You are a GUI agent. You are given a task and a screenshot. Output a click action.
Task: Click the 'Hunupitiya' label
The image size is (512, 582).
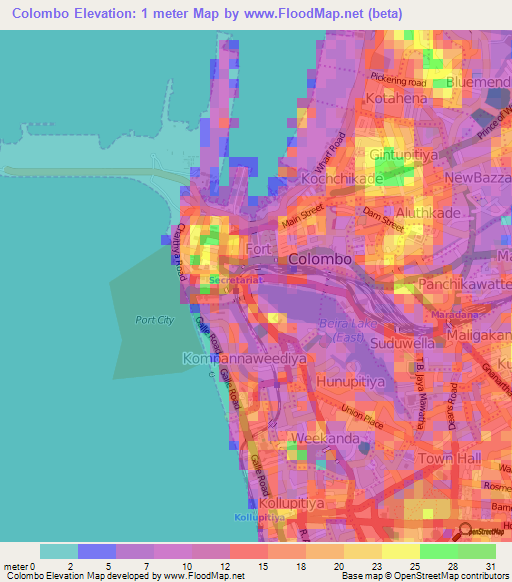(350, 382)
